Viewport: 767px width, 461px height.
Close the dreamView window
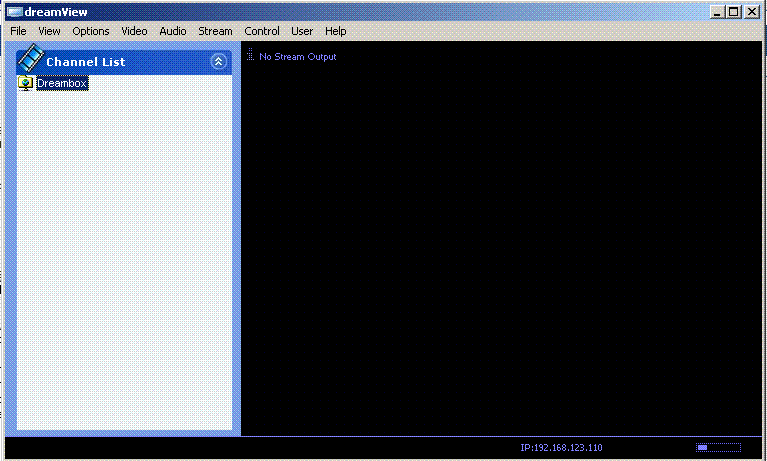(x=752, y=12)
